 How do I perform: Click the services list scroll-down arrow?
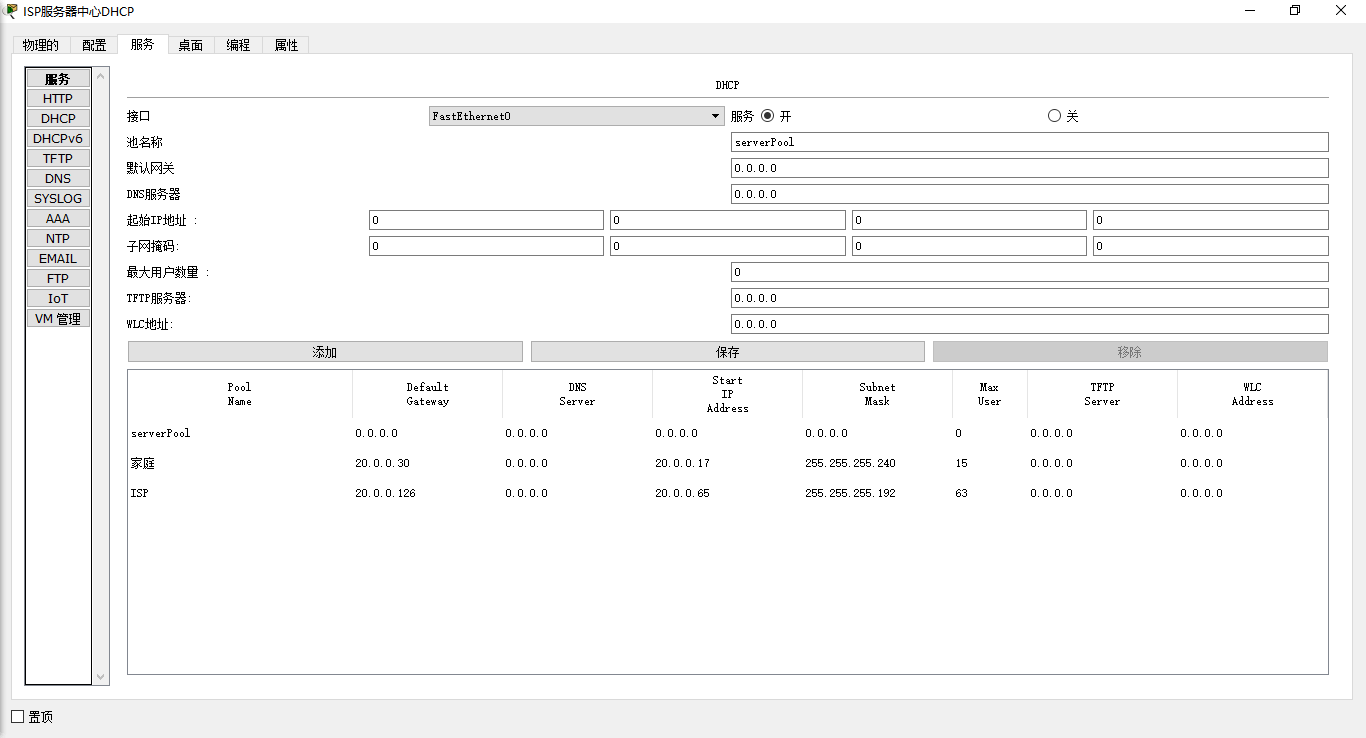(x=99, y=677)
